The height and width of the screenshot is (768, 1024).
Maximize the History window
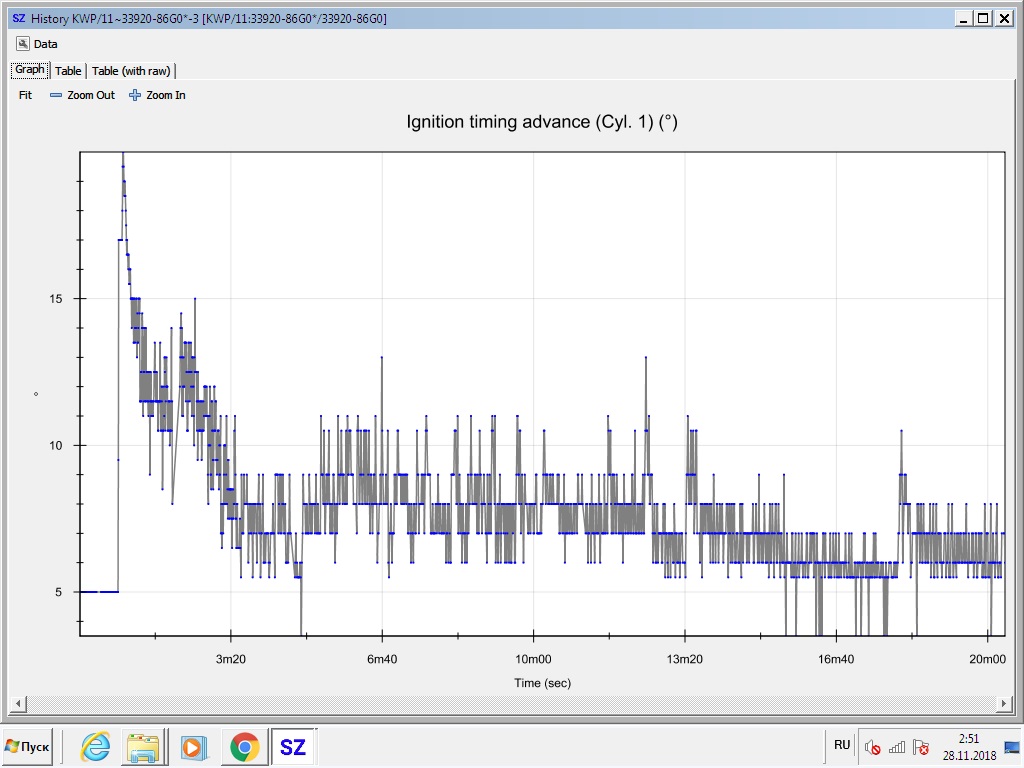tap(984, 18)
